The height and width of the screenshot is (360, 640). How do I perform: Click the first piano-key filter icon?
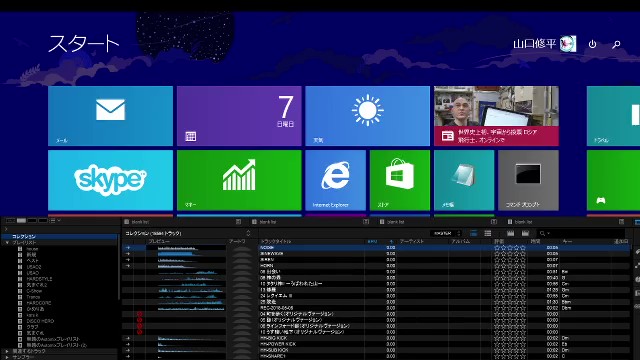point(510,233)
